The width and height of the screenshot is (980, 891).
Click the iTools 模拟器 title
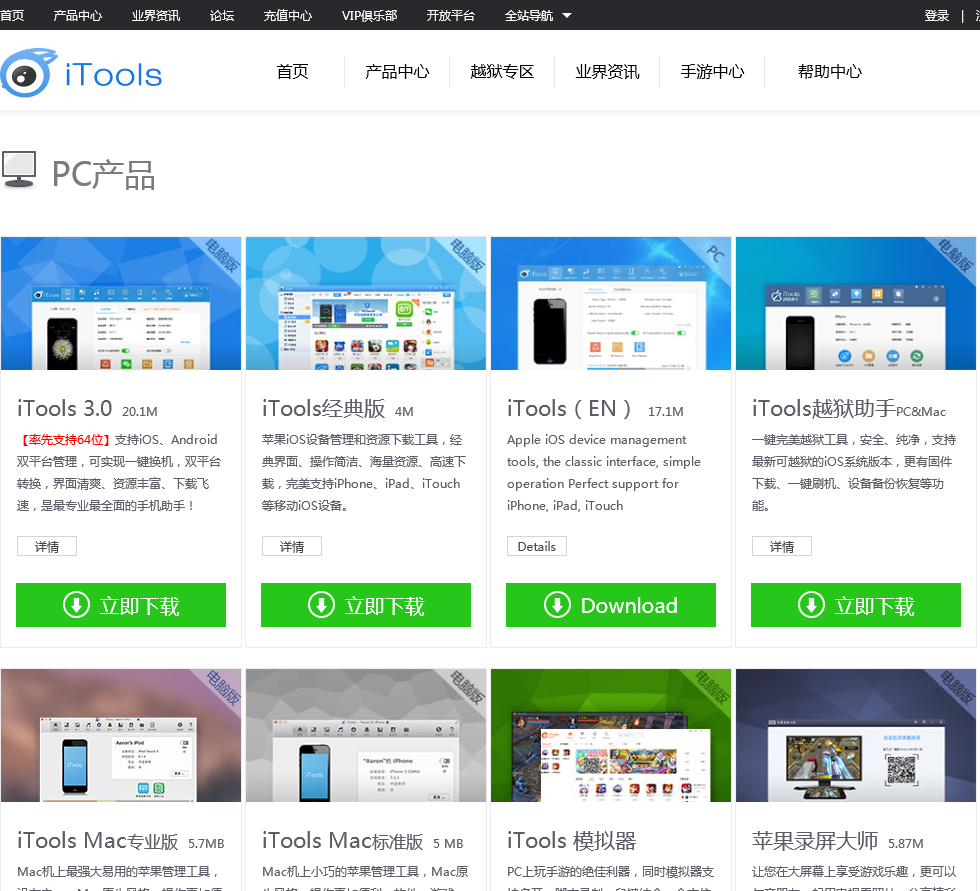tap(571, 841)
